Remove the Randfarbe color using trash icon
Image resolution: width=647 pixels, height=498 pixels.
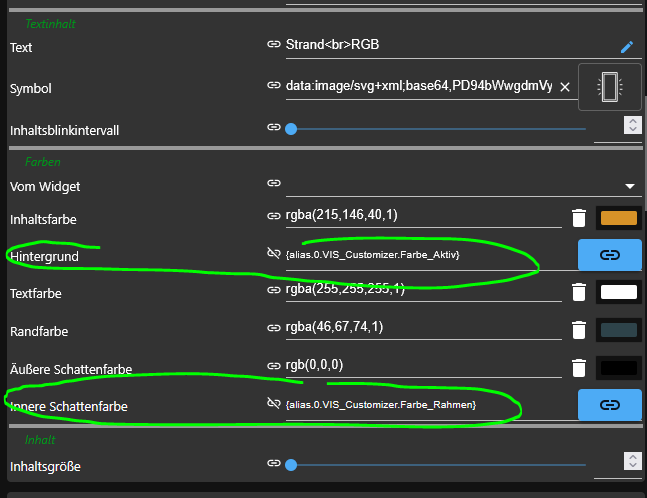coord(578,329)
